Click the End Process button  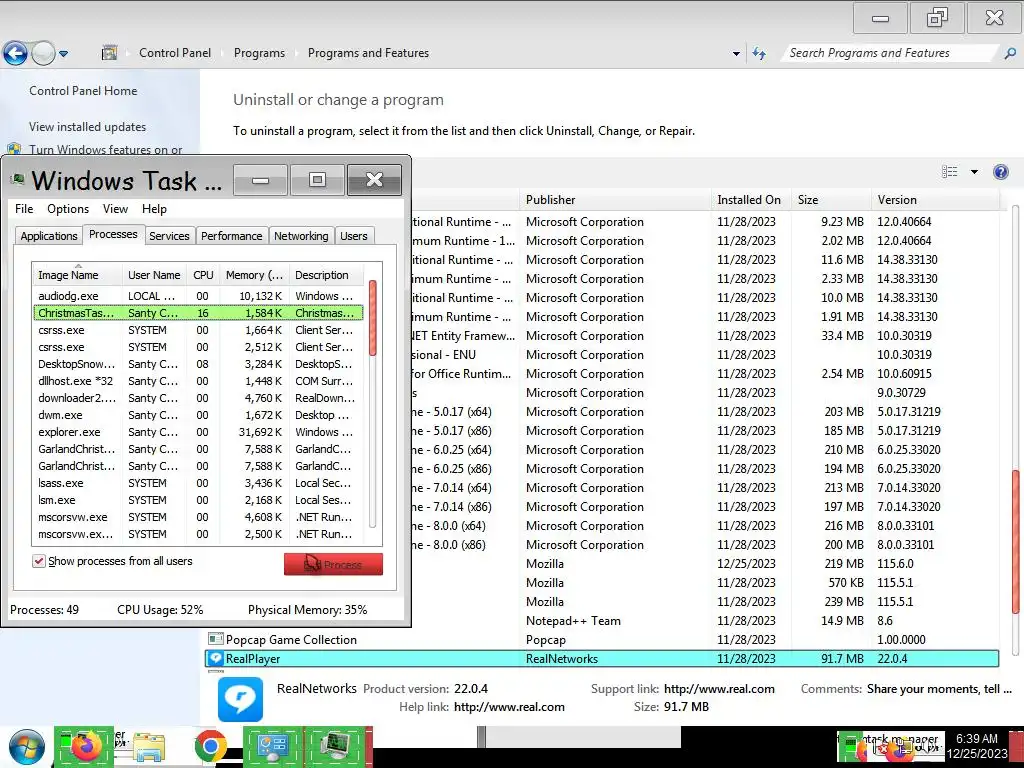pos(333,564)
